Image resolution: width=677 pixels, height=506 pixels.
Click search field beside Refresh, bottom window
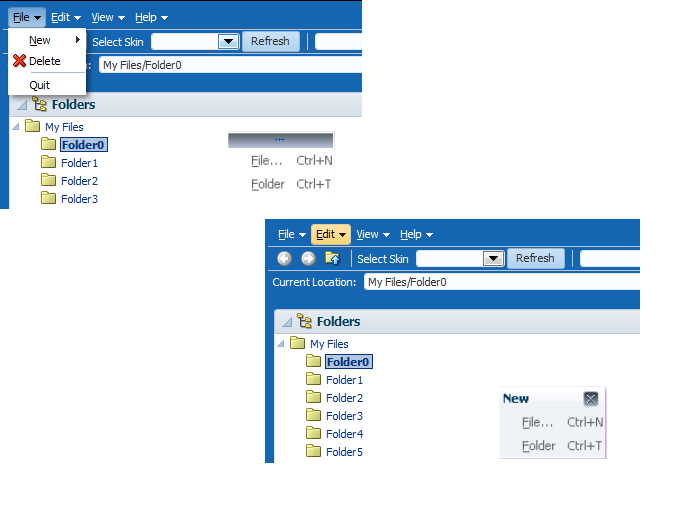pyautogui.click(x=610, y=259)
